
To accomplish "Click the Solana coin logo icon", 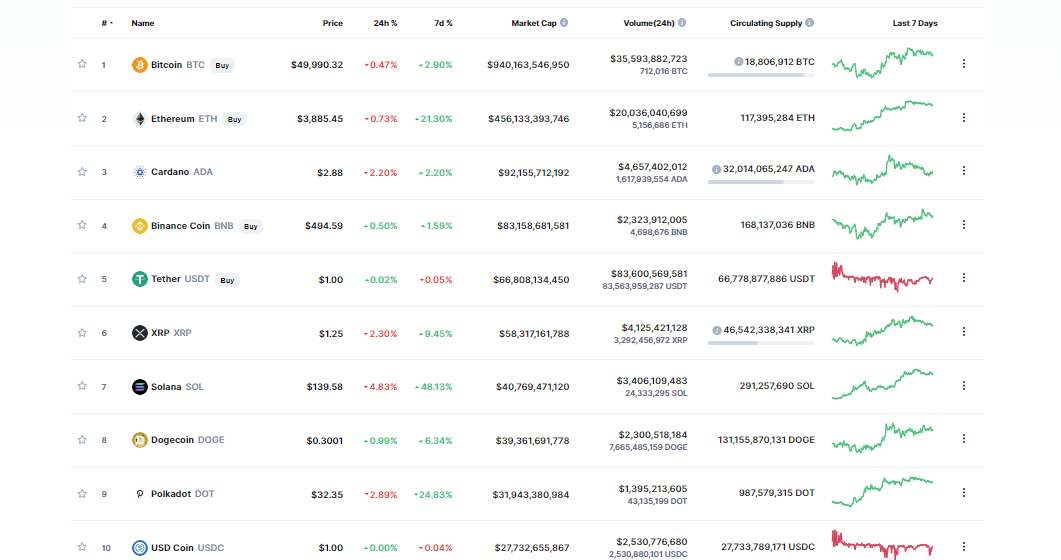I will pyautogui.click(x=139, y=387).
